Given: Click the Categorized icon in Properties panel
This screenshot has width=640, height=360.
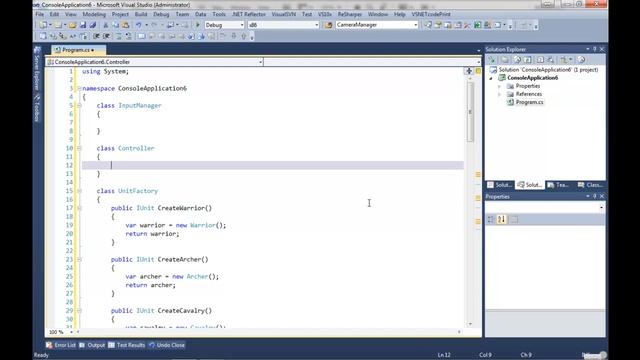Looking at the screenshot, I should 491,220.
